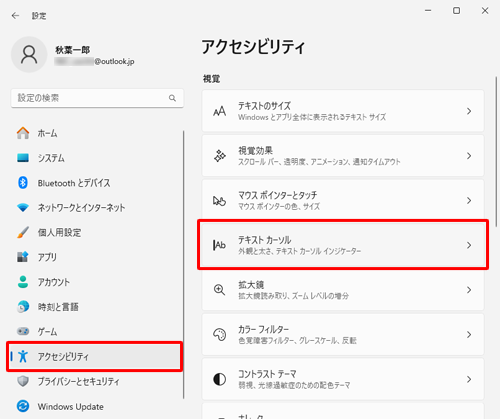Open コントラスト テーマ settings

343,379
